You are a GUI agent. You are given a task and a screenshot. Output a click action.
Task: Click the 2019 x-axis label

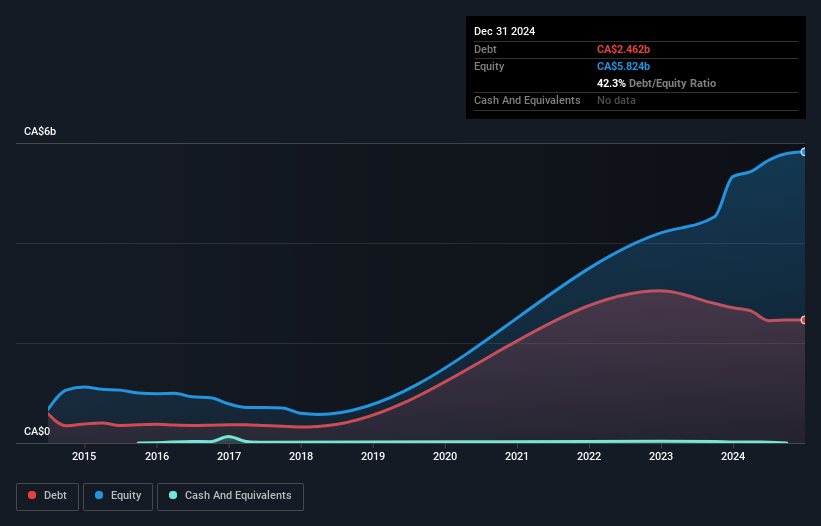point(373,456)
